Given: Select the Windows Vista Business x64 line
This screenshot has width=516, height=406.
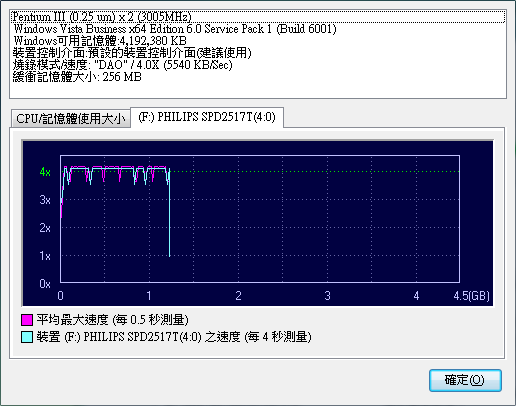Looking at the screenshot, I should tap(175, 29).
